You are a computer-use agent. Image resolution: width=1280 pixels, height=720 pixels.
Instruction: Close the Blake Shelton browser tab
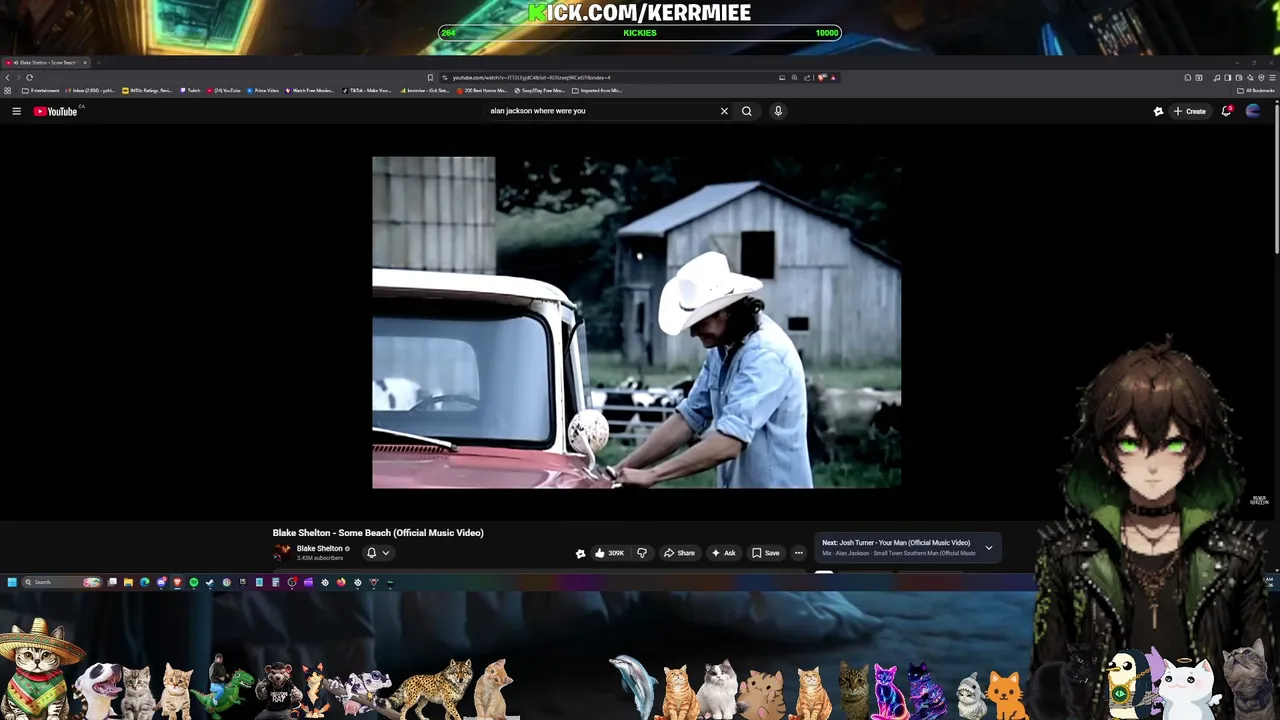click(x=85, y=63)
